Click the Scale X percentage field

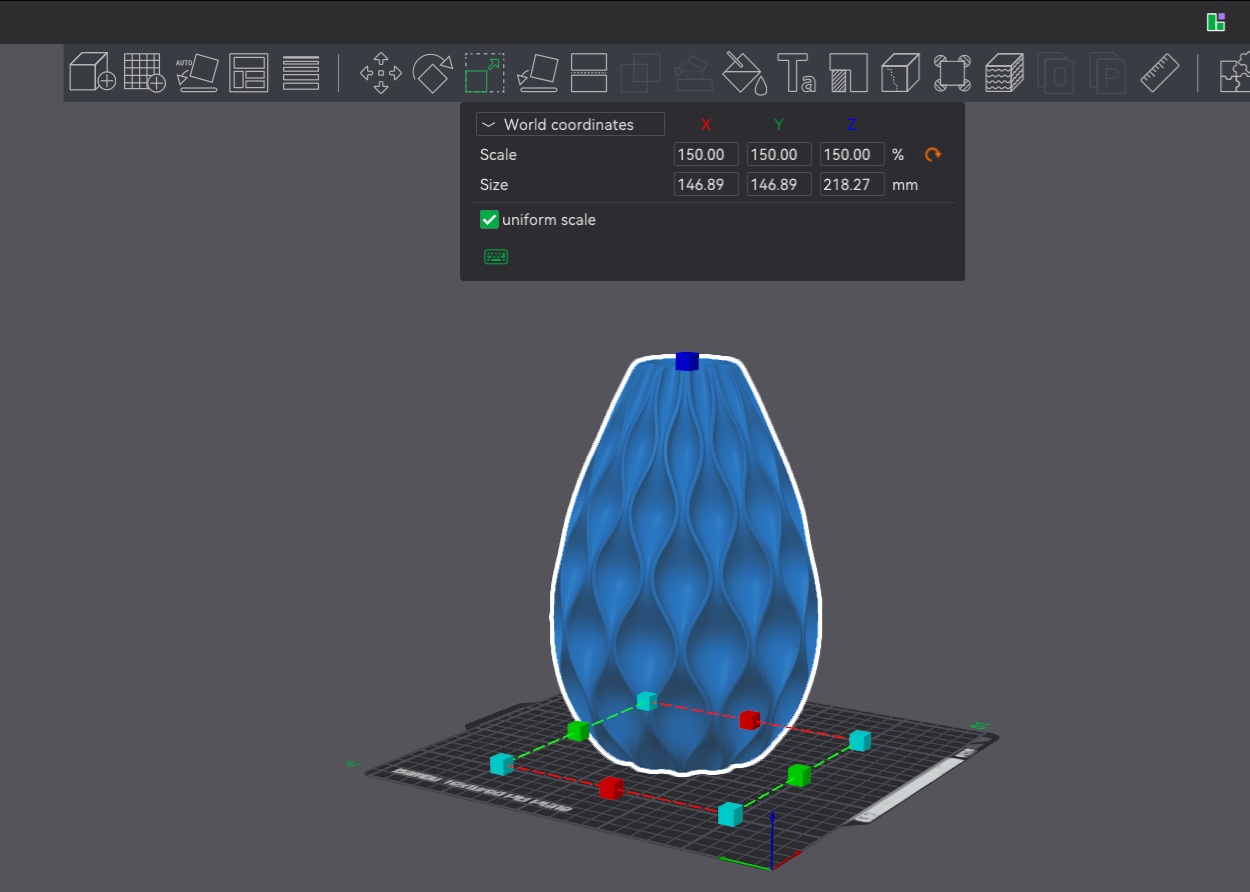(706, 155)
